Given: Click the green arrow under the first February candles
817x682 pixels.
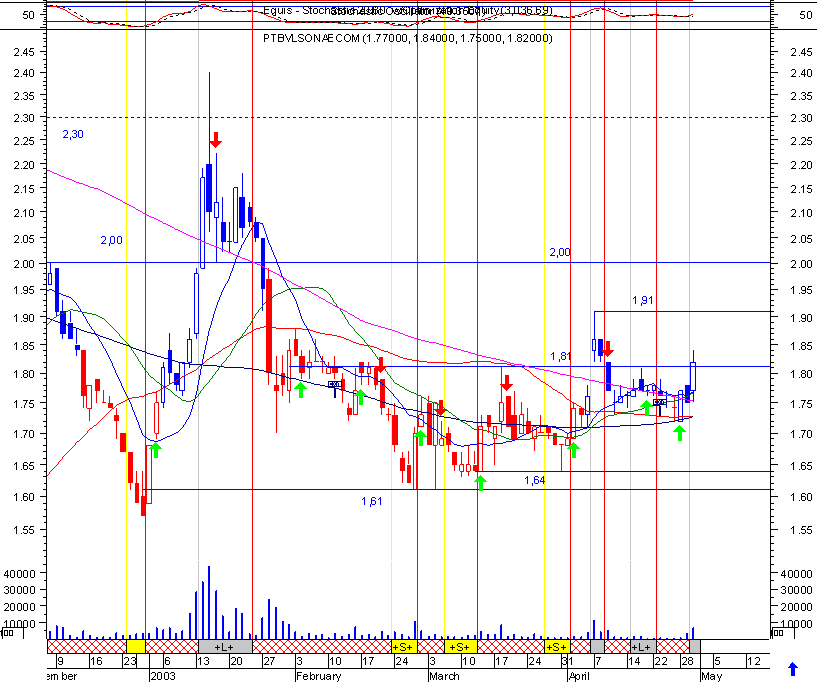Looking at the screenshot, I should click(x=300, y=390).
